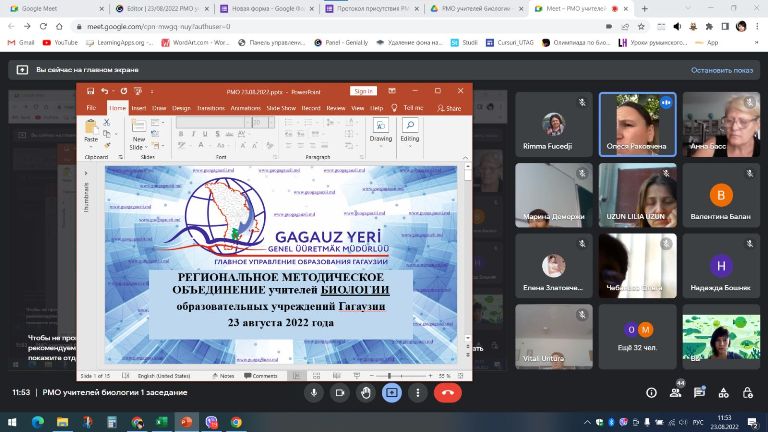This screenshot has height=432, width=768.
Task: Adjust the PowerPoint zoom slider
Action: pyautogui.click(x=389, y=376)
